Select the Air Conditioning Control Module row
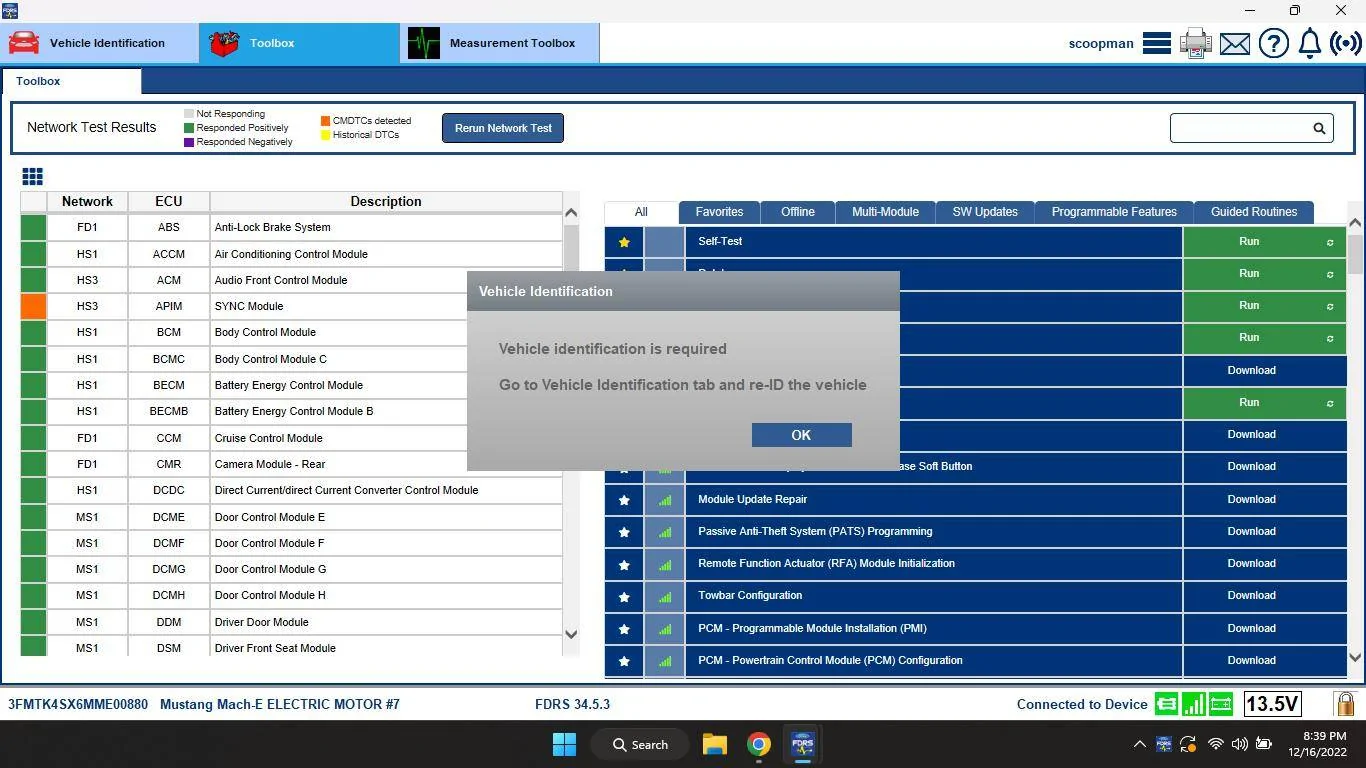Viewport: 1366px width, 768px height. coord(291,254)
